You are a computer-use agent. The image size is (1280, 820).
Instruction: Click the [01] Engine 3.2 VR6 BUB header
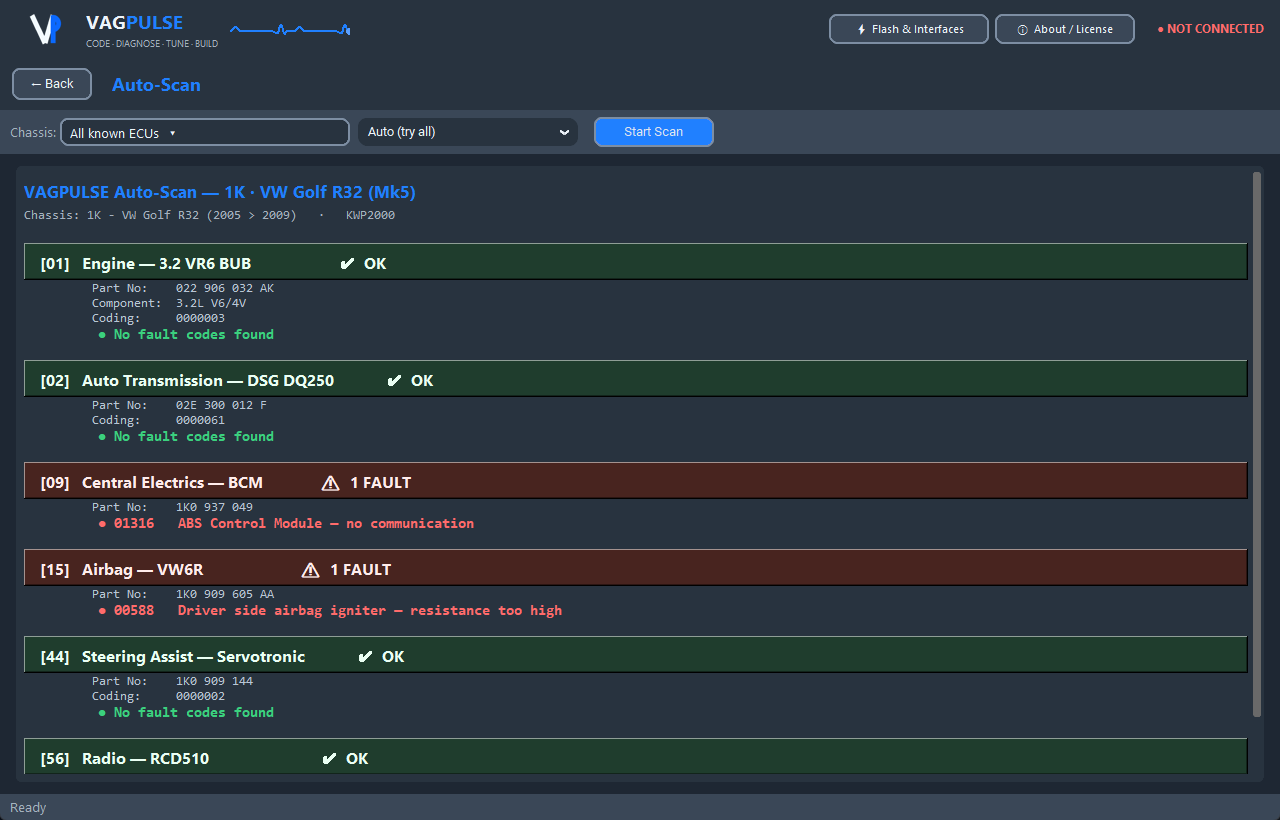pos(636,264)
